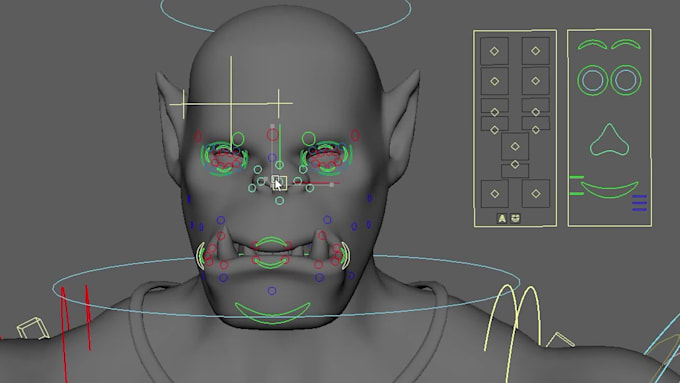Viewport: 680px width, 383px height.
Task: Select the red circle at the screen-left outer brow
Action: pyautogui.click(x=198, y=137)
